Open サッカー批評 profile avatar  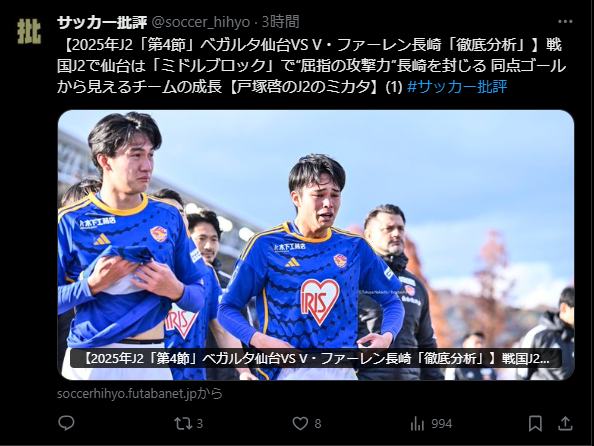pos(29,31)
